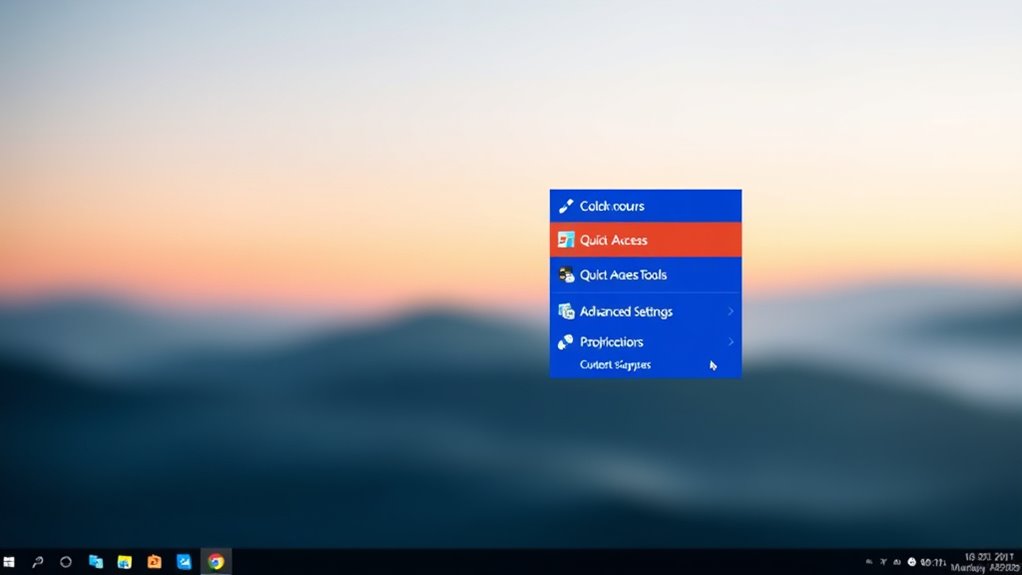Image resolution: width=1022 pixels, height=575 pixels.
Task: Select Quick Access Tools menu entry
Action: (x=645, y=274)
